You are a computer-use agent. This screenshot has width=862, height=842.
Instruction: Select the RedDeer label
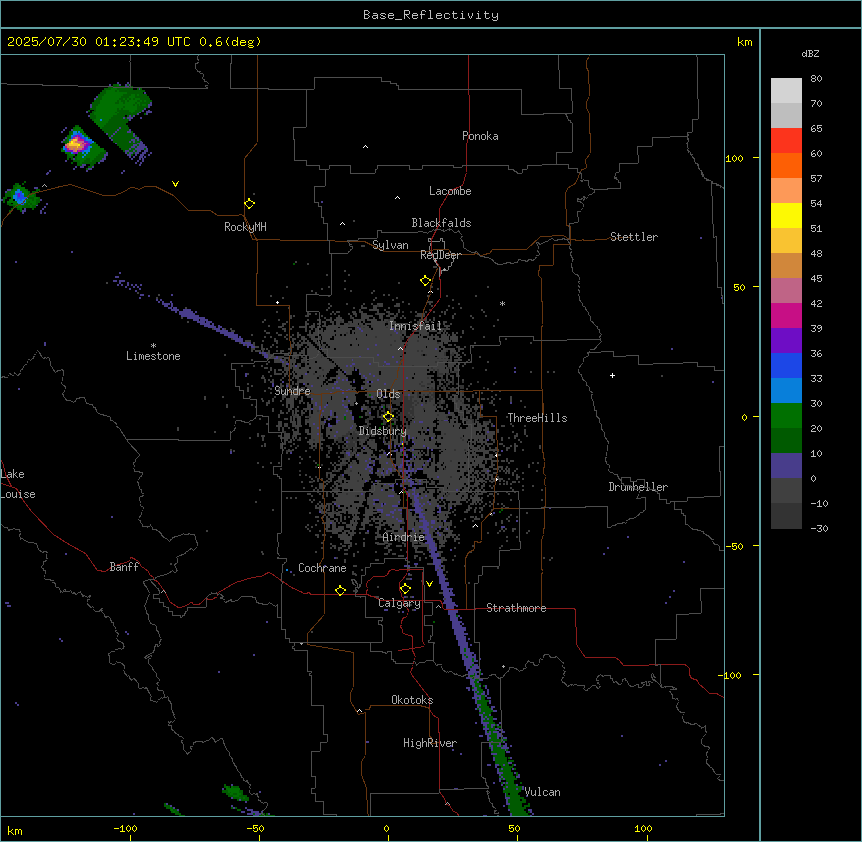(440, 255)
